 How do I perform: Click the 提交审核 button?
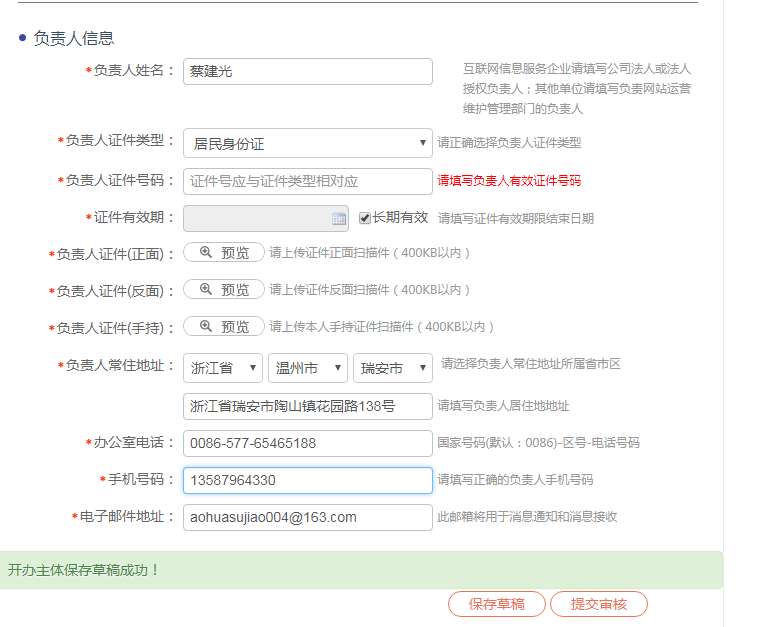tap(599, 604)
